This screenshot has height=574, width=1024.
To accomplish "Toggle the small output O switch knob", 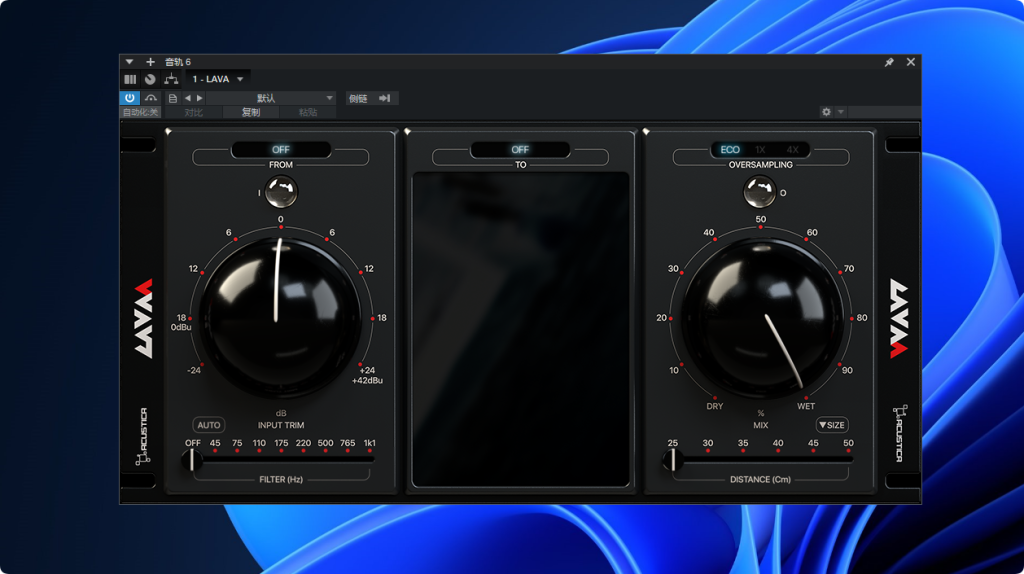I will coord(760,192).
